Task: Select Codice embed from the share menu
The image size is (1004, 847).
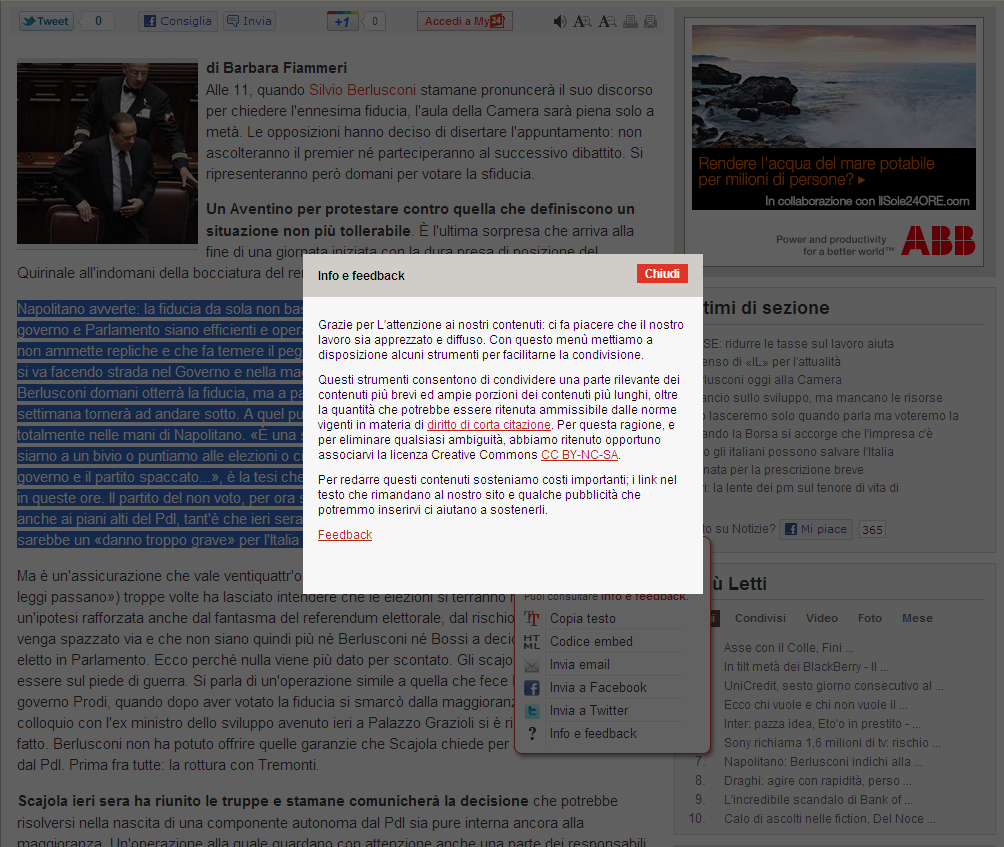Action: 591,641
